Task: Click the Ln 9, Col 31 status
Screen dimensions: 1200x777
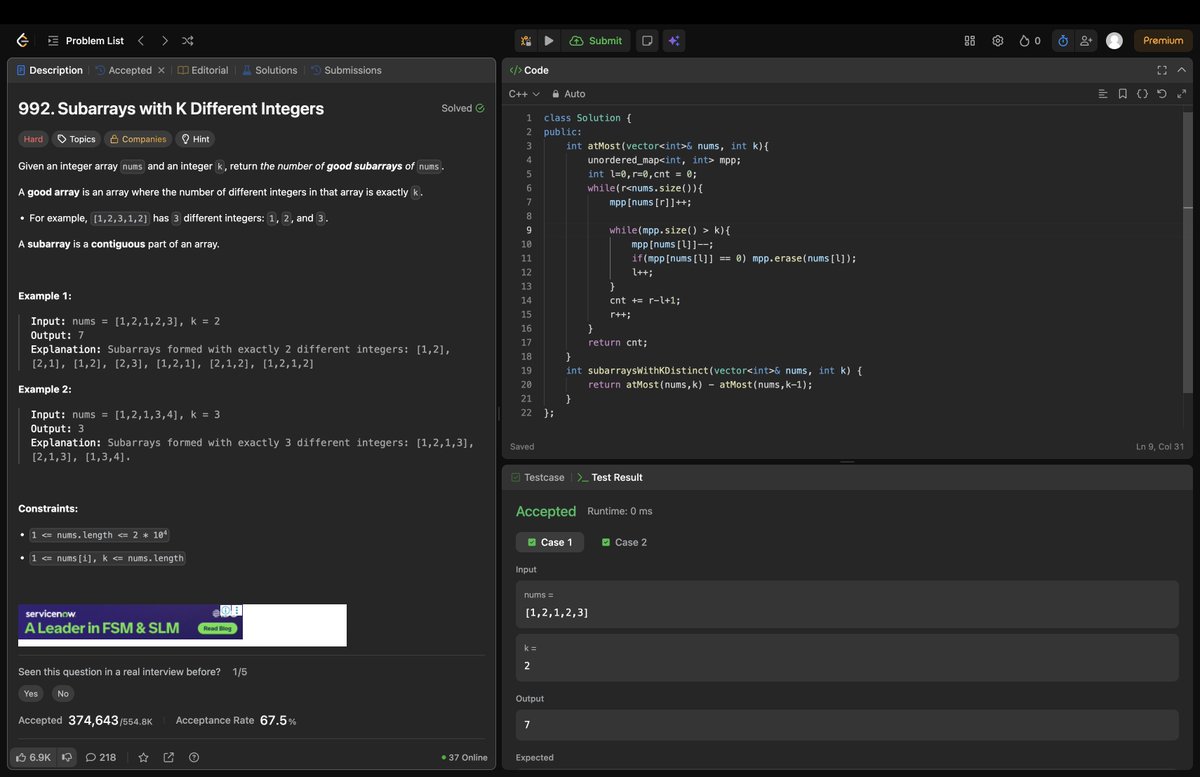Action: (x=1159, y=447)
